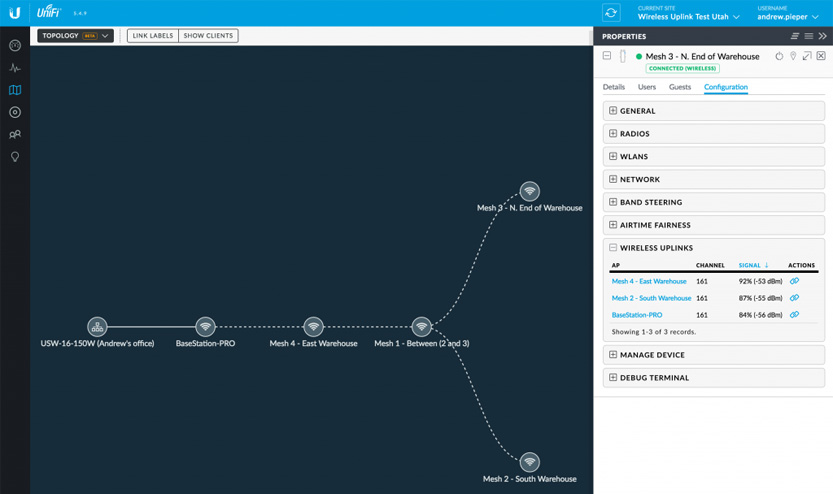Click link icon for Mesh 2 uplink
833x494 pixels.
point(794,298)
